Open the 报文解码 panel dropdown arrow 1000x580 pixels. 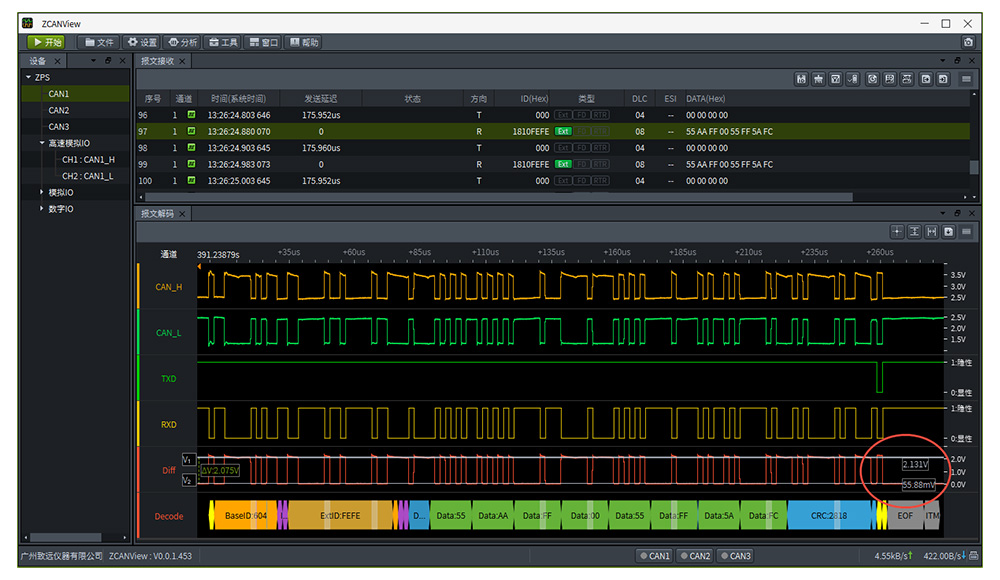[943, 213]
